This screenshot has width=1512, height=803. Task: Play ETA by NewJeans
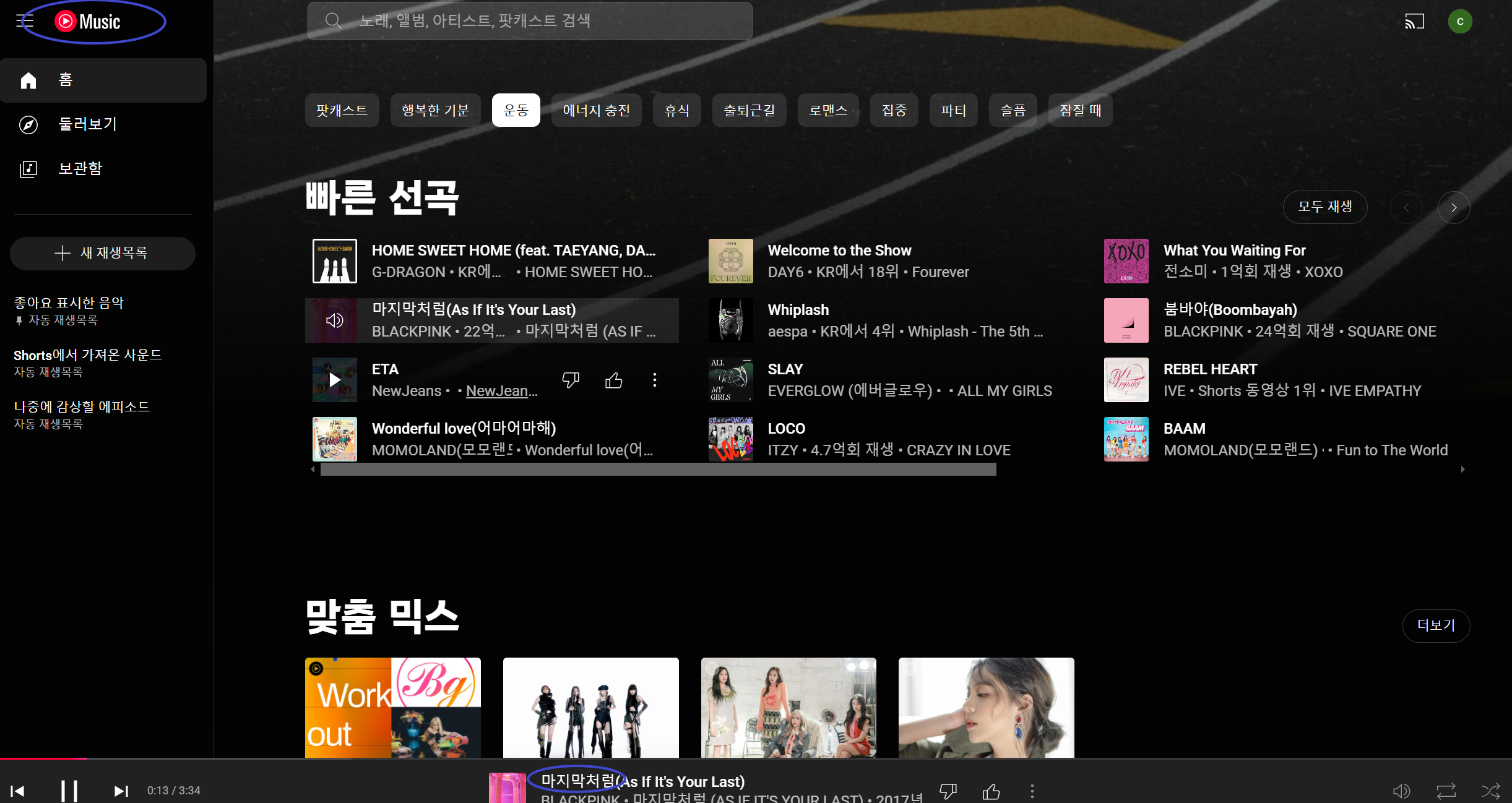[335, 380]
